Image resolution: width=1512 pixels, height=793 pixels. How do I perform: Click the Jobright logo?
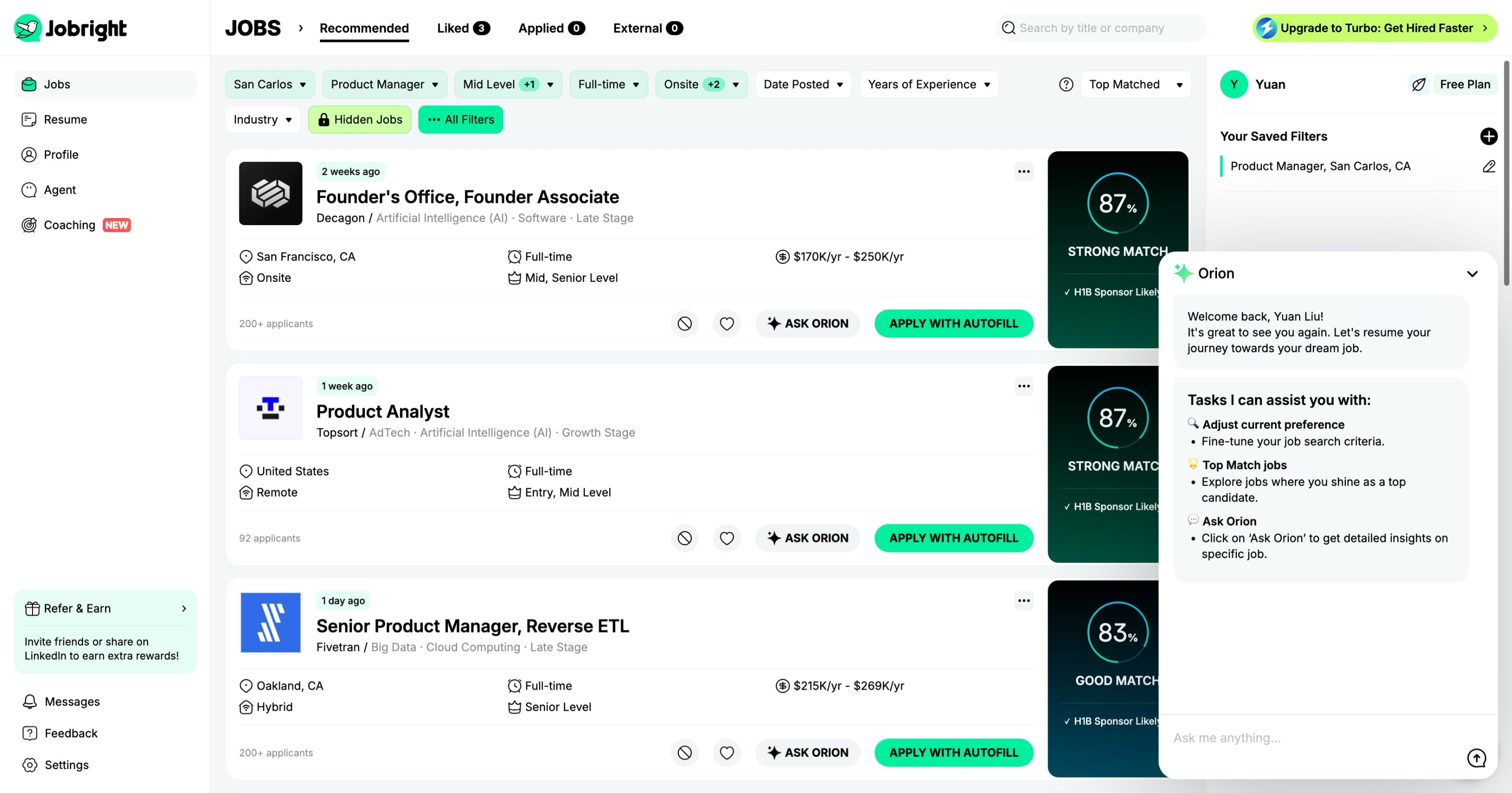[x=70, y=28]
